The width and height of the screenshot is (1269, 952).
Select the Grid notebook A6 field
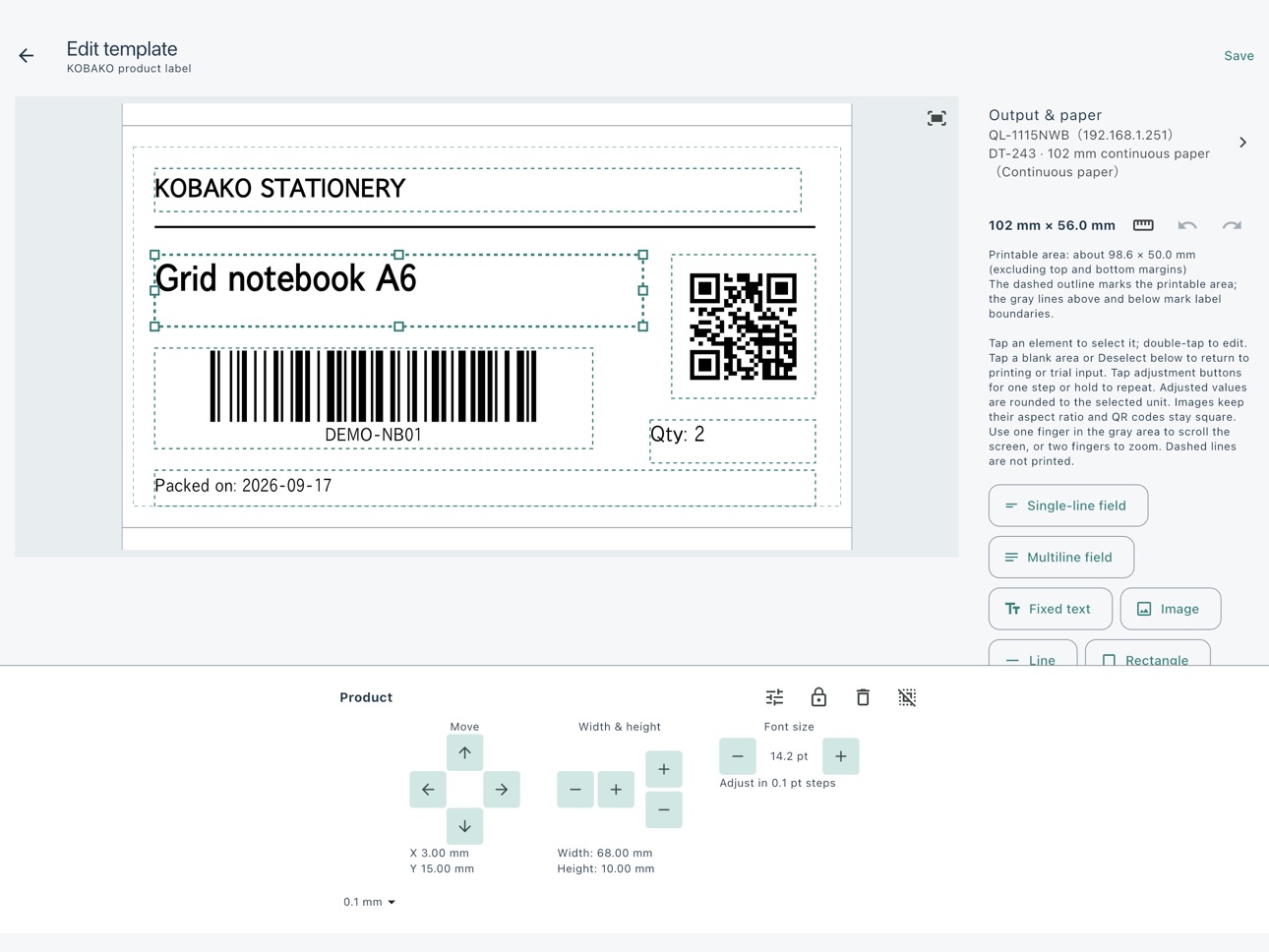pos(398,290)
